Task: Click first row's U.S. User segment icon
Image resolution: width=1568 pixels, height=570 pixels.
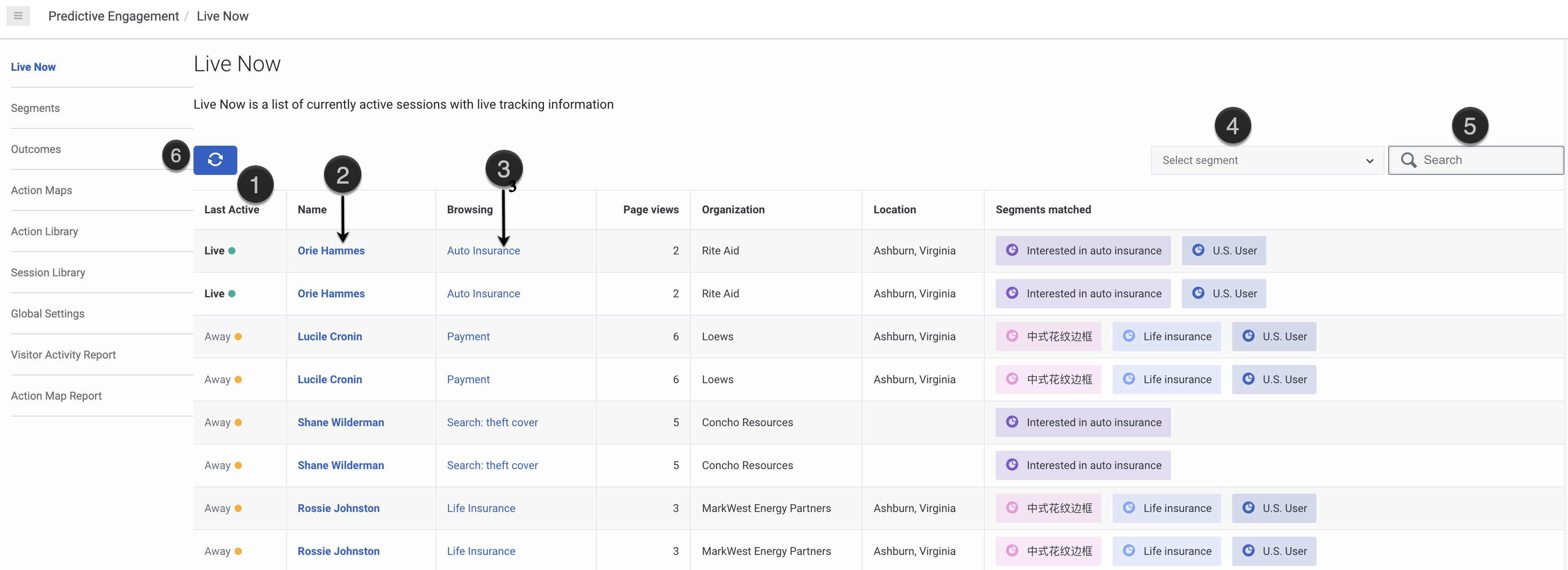Action: coord(1198,250)
